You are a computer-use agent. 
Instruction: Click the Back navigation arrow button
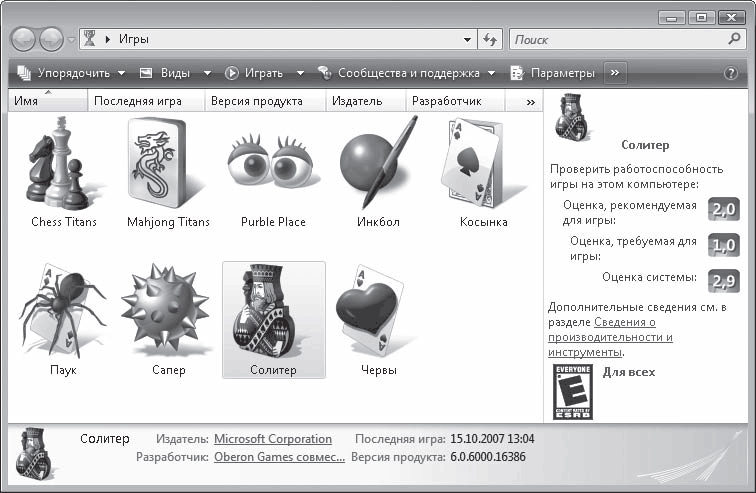(x=25, y=39)
